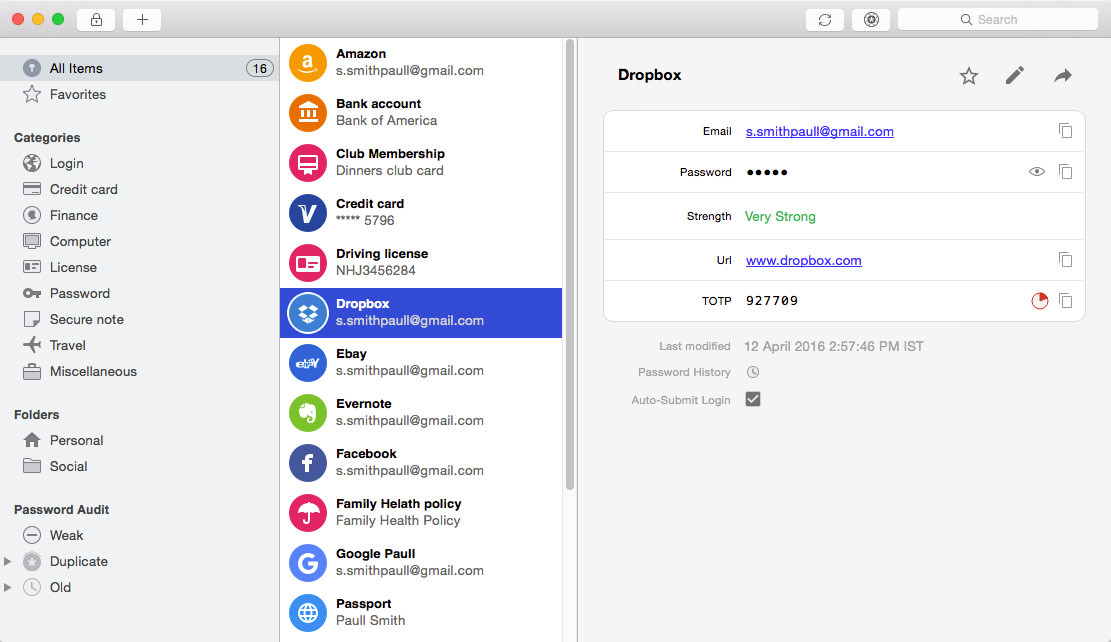This screenshot has height=642, width=1111.
Task: Sync vault using the refresh arrows icon
Action: (825, 20)
